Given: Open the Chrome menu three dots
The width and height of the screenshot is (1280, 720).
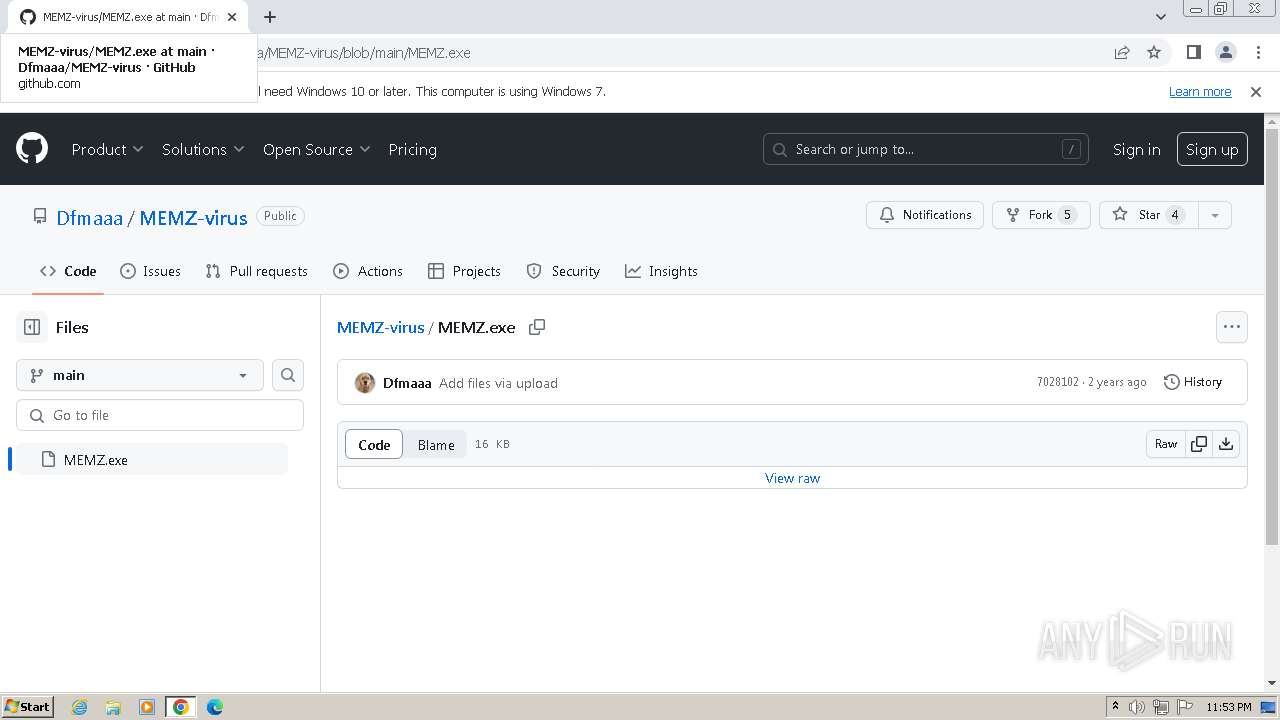Looking at the screenshot, I should [x=1256, y=52].
